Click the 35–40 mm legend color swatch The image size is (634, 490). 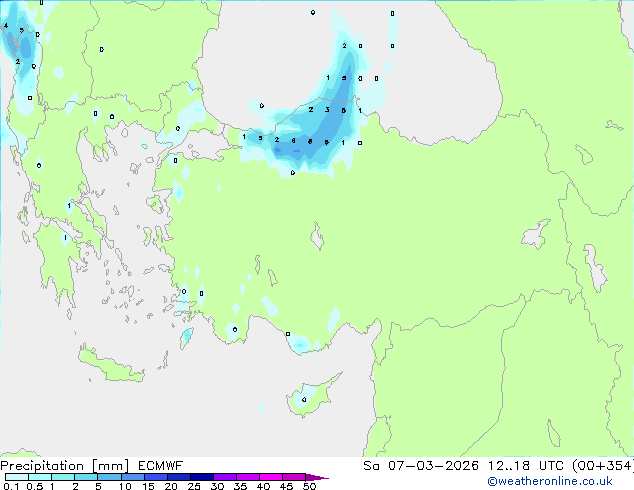(247, 477)
